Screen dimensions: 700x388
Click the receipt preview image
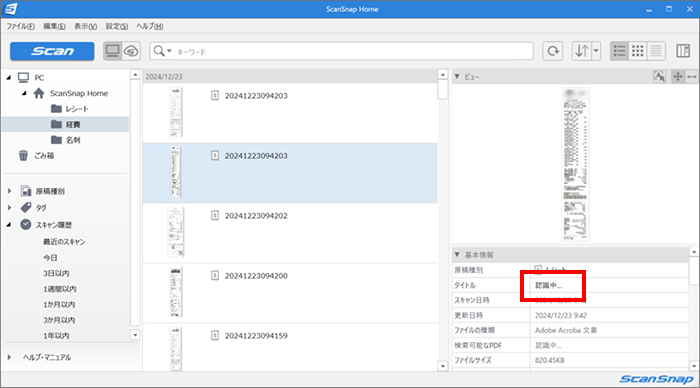(575, 164)
